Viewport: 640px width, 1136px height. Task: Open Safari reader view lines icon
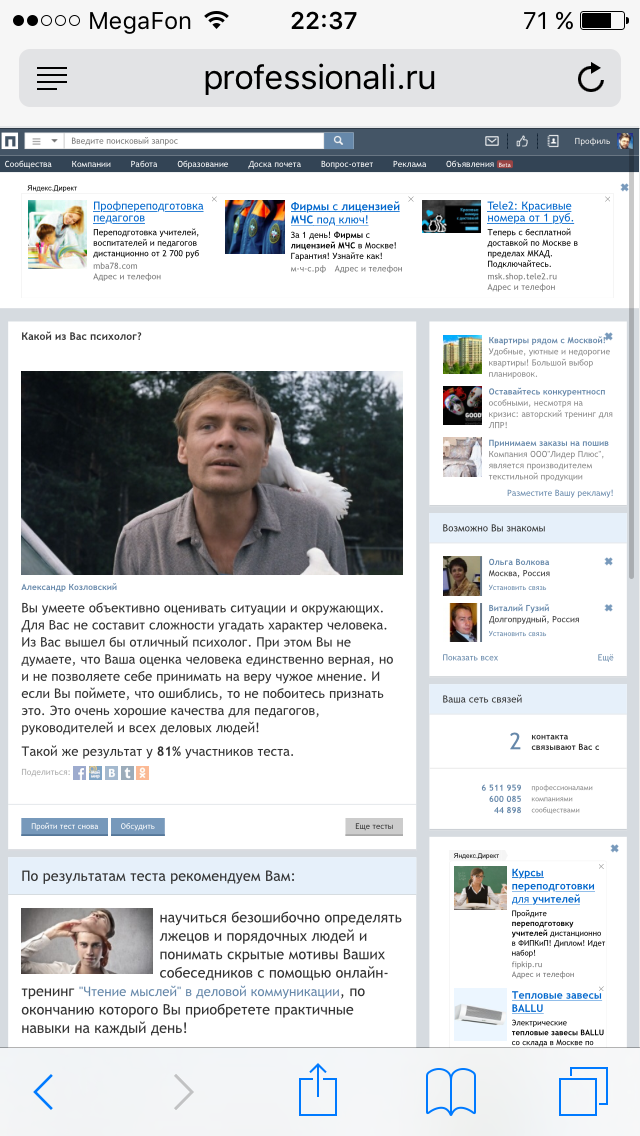pyautogui.click(x=52, y=78)
